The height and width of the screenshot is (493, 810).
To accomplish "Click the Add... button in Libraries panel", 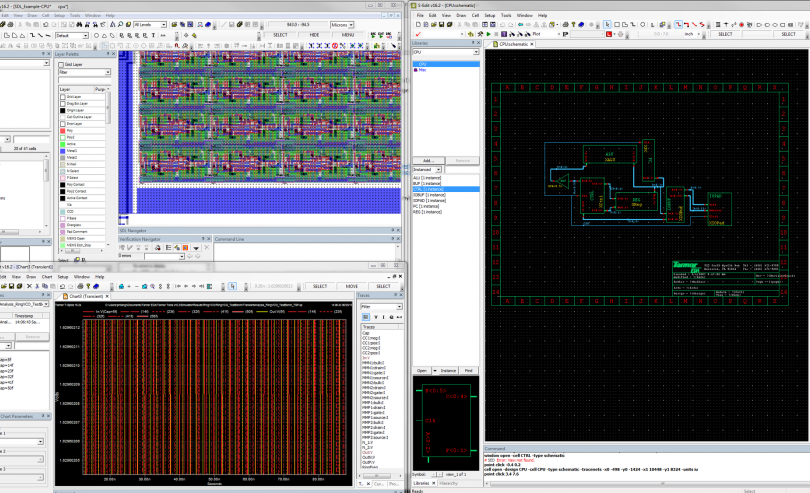I will 428,161.
